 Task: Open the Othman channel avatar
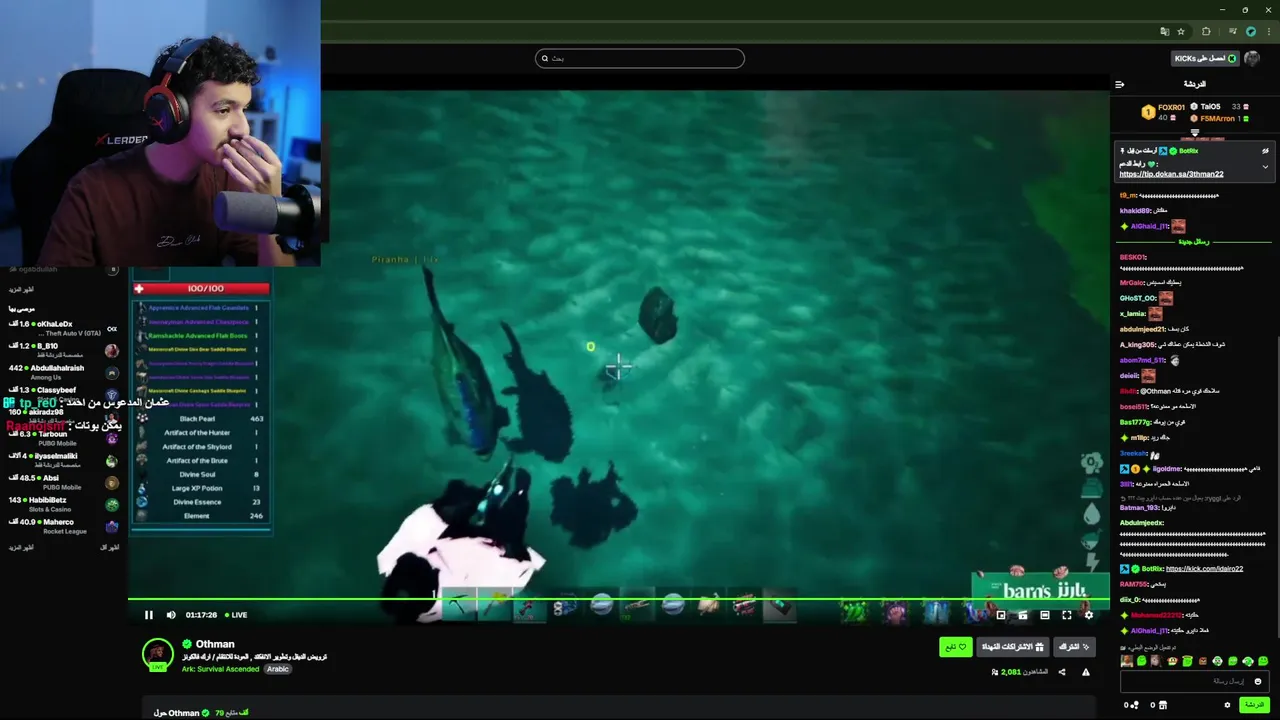click(x=157, y=653)
